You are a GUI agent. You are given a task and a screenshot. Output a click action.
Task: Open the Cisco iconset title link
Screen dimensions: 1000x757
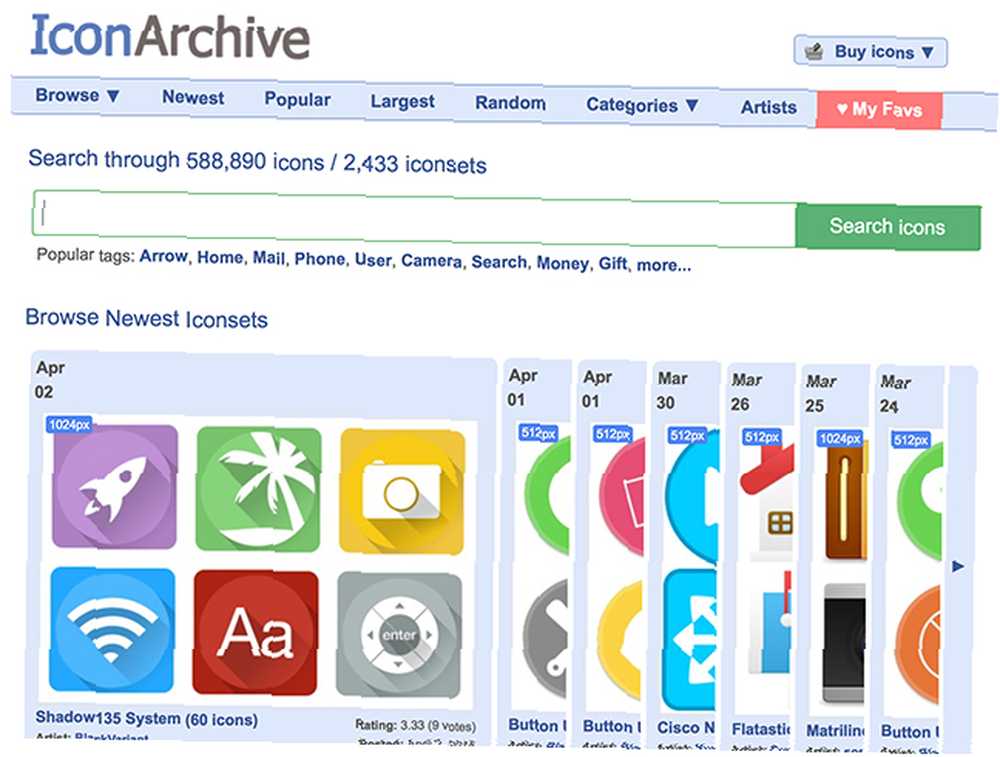[x=686, y=728]
